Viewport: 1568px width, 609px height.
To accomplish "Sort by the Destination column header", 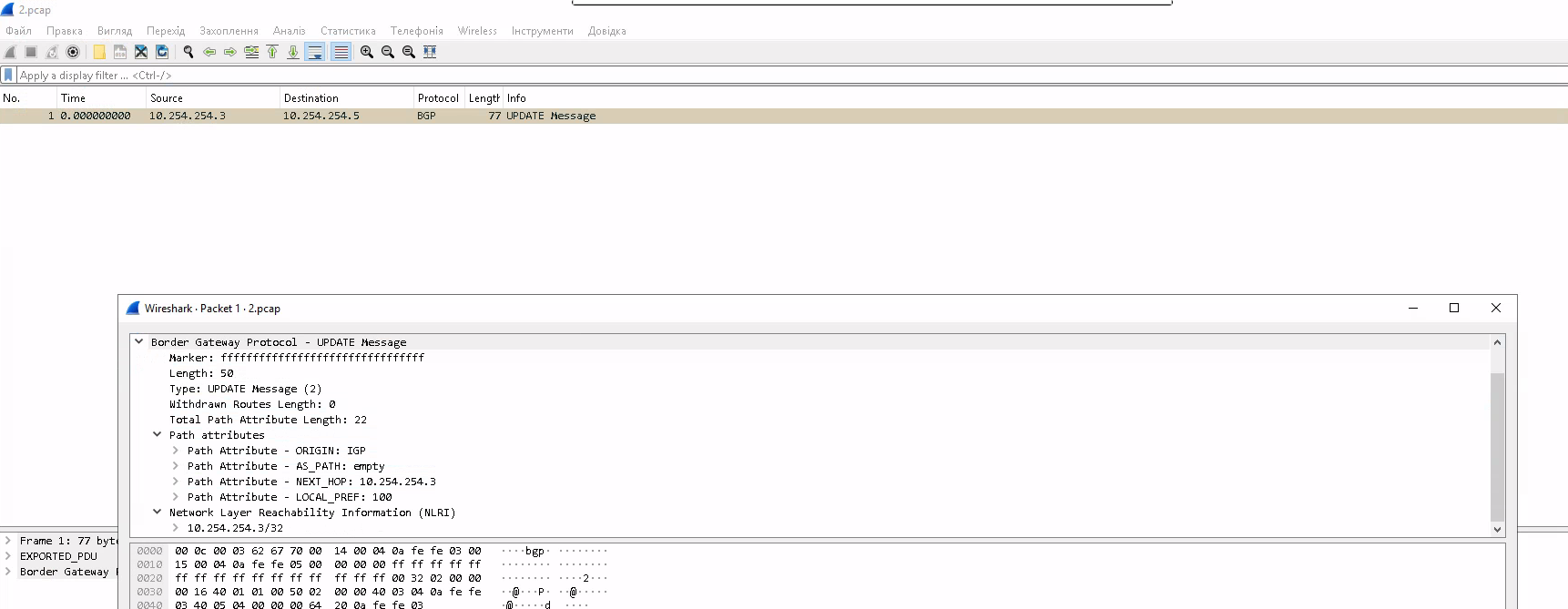I will click(347, 98).
